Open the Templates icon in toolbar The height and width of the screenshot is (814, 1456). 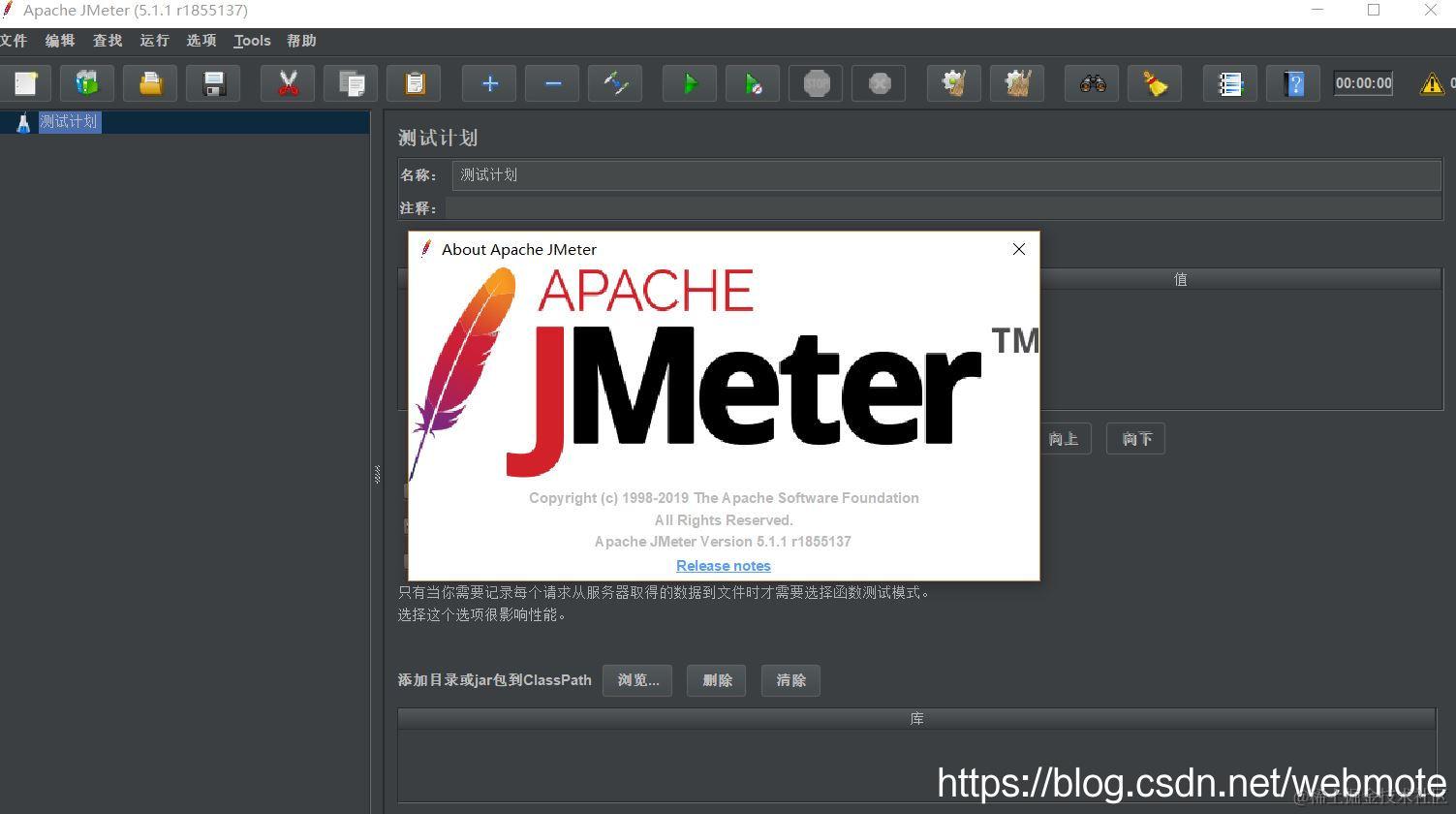(87, 83)
